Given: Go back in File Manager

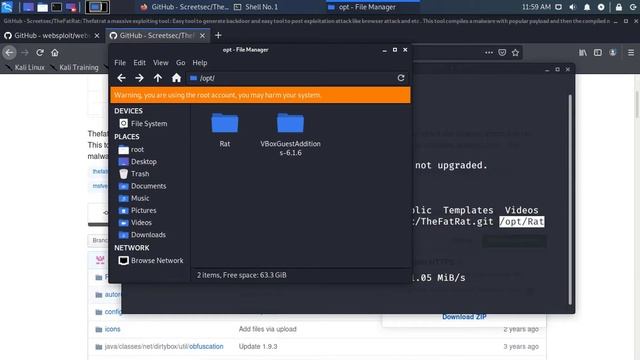Looking at the screenshot, I should [121, 78].
